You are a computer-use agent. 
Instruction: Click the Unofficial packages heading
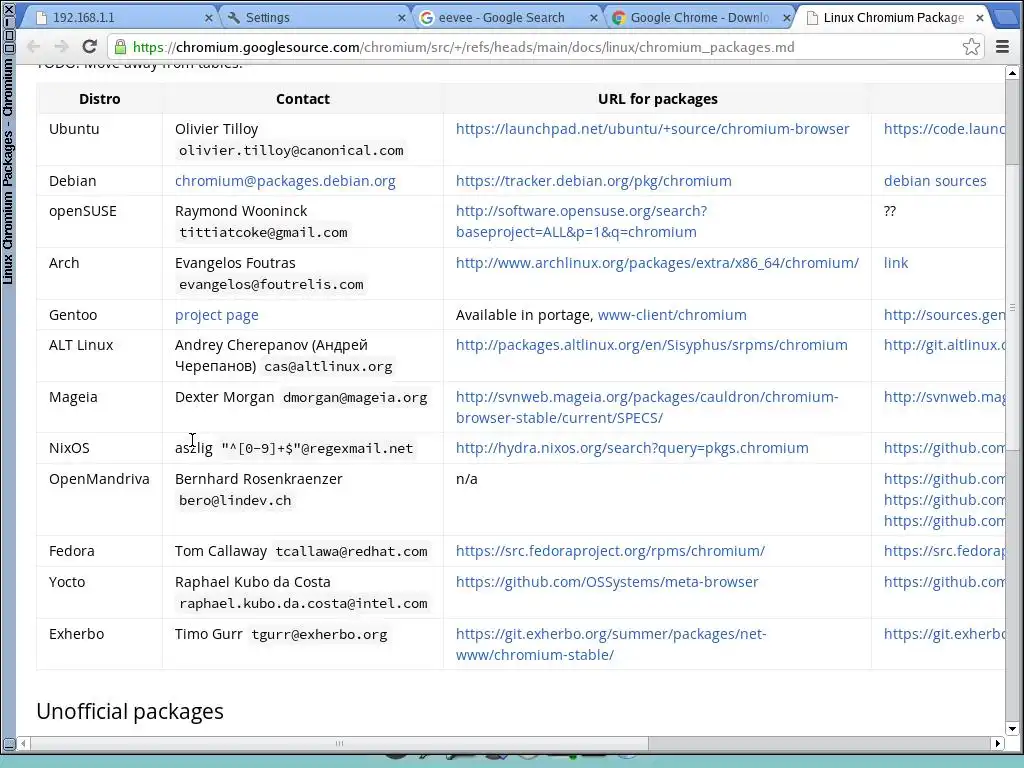click(130, 711)
